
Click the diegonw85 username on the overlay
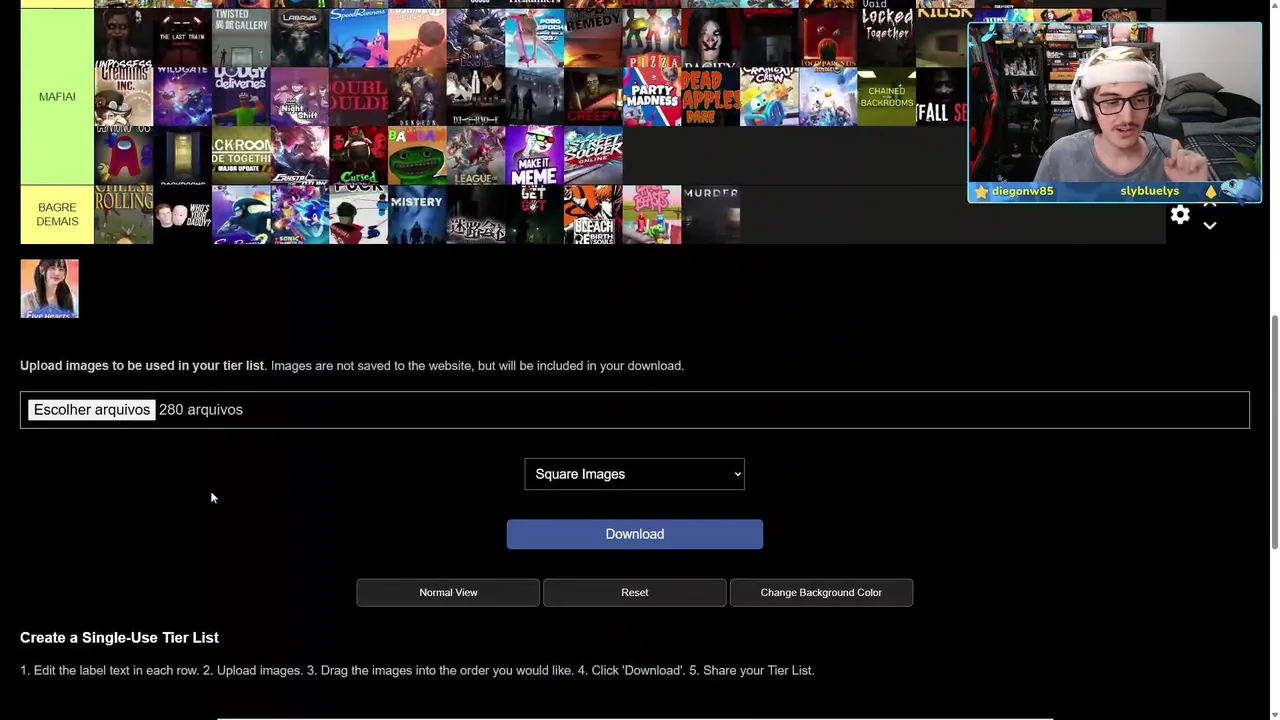click(x=1022, y=191)
